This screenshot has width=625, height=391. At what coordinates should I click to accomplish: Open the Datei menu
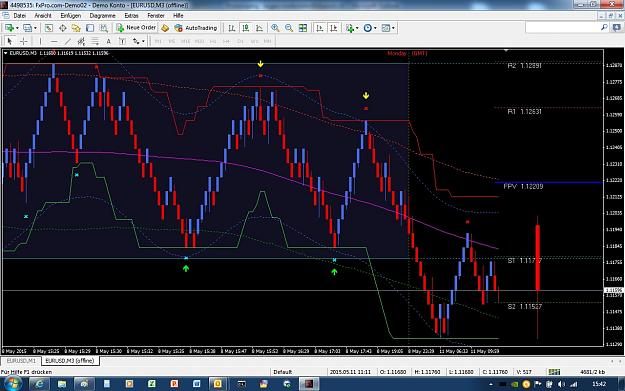click(x=20, y=16)
